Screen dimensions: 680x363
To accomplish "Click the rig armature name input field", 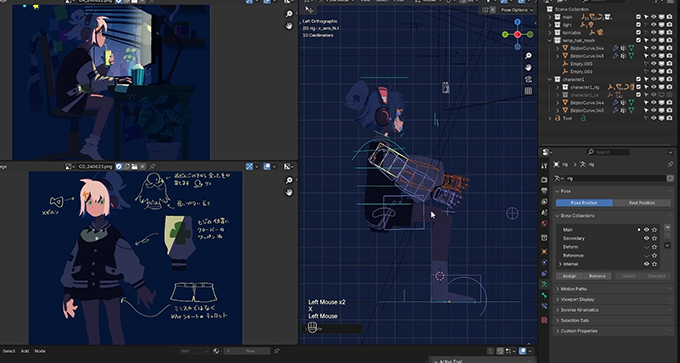I will click(615, 178).
